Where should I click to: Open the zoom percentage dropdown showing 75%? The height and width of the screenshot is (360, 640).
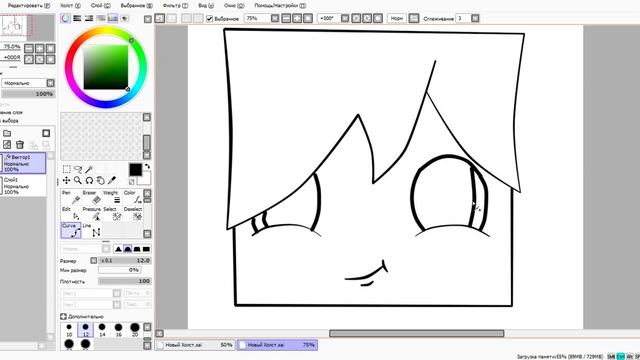pyautogui.click(x=275, y=18)
